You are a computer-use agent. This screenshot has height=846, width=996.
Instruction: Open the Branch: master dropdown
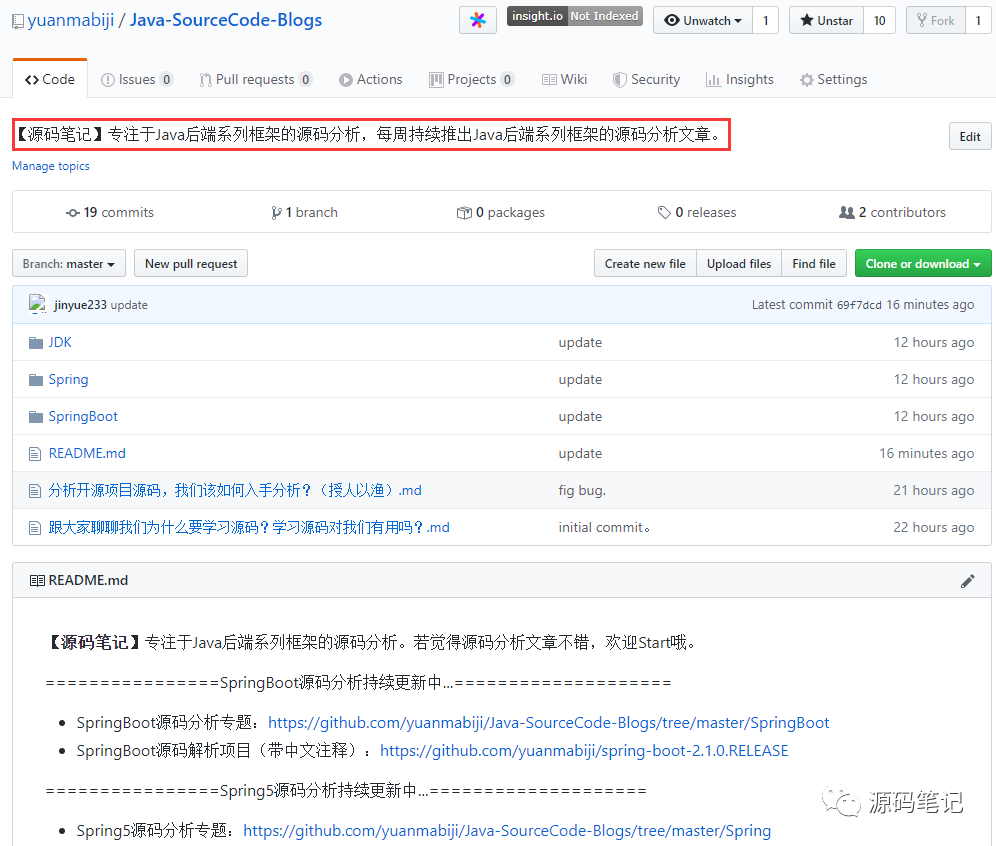click(x=68, y=263)
